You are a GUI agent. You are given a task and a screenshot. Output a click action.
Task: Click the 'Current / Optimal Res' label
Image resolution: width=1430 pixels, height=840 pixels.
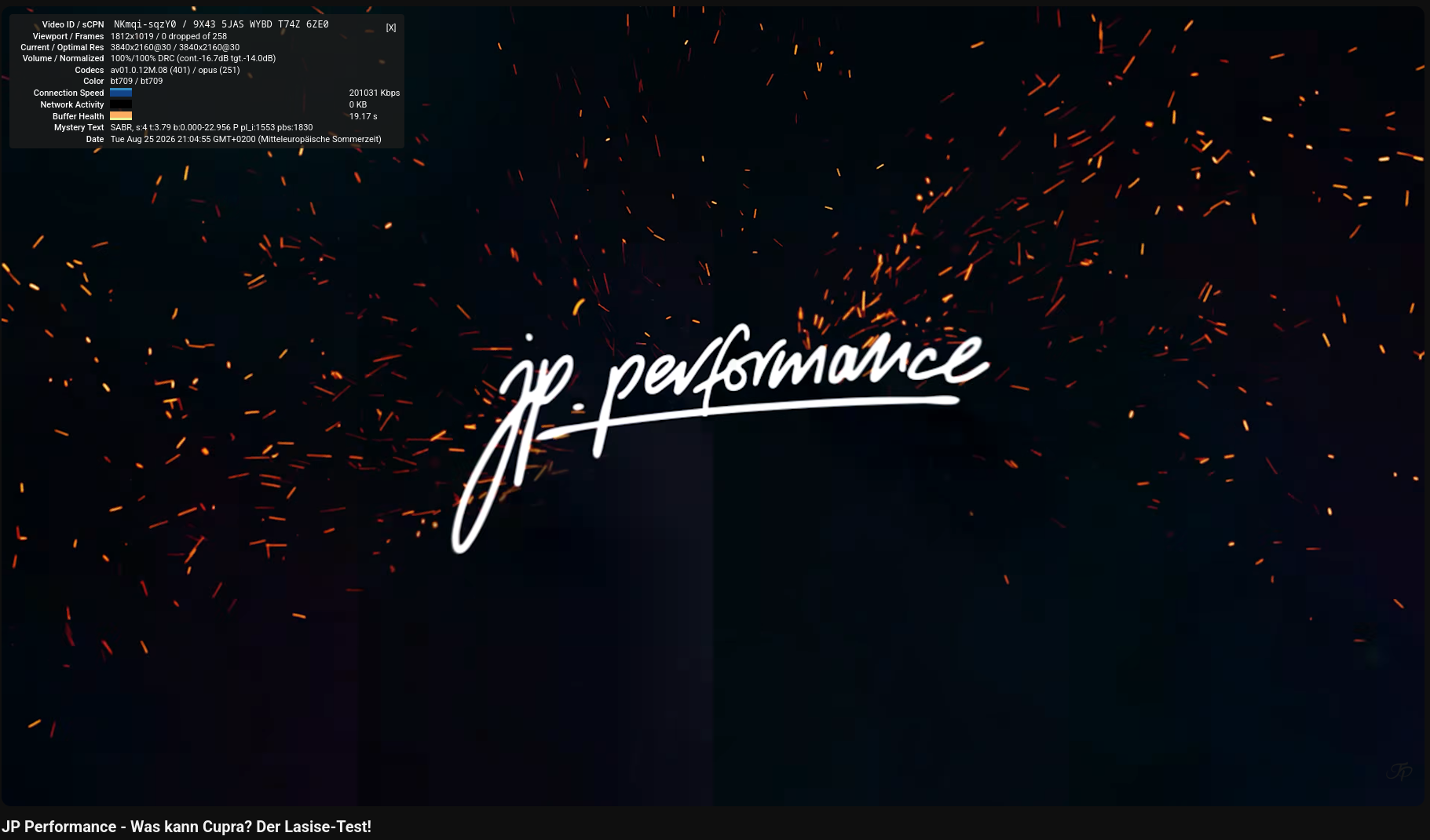click(x=62, y=47)
